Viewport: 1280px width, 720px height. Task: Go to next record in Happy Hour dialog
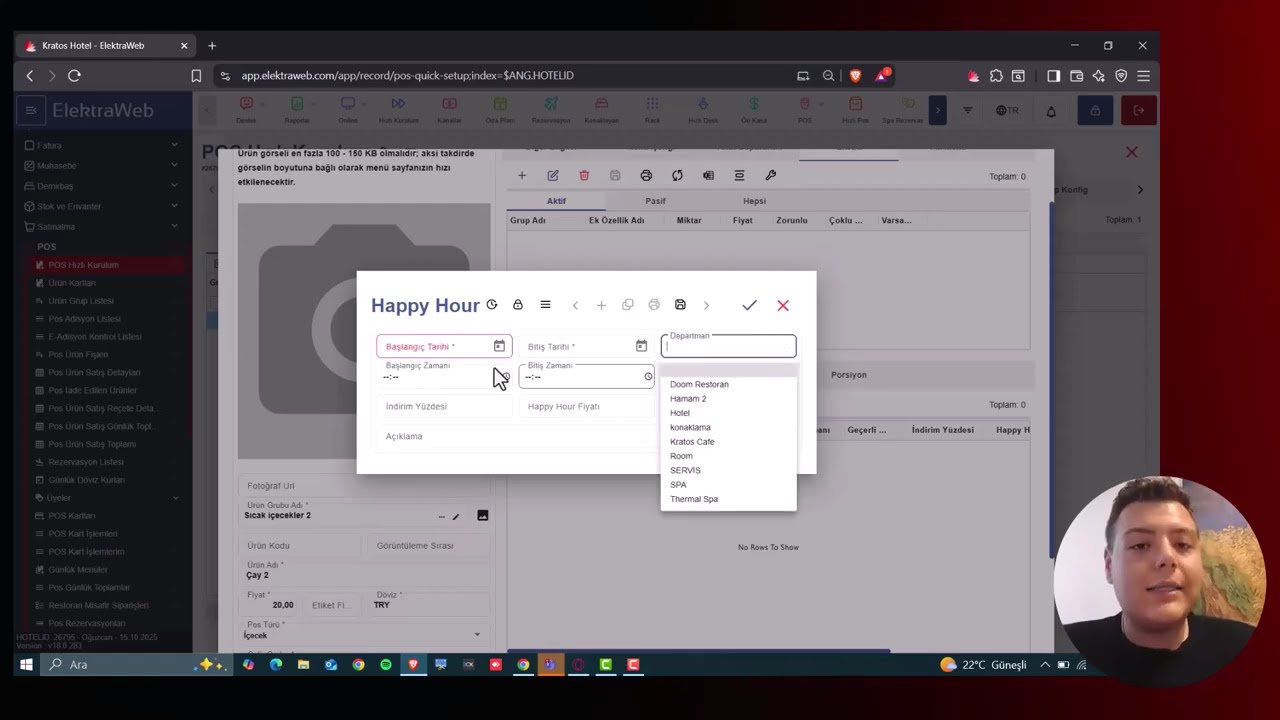coord(706,305)
